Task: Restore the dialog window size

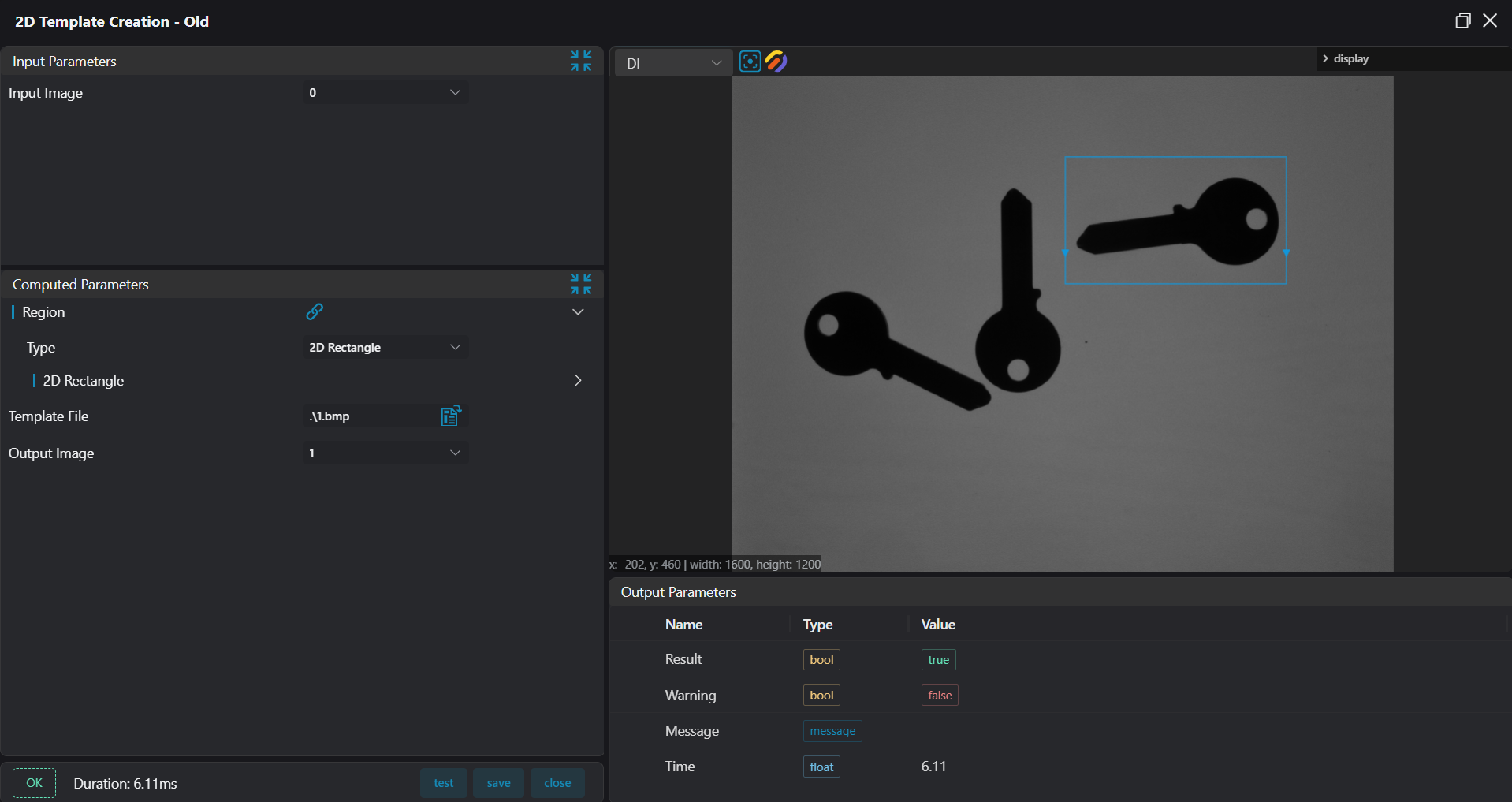Action: [1462, 21]
